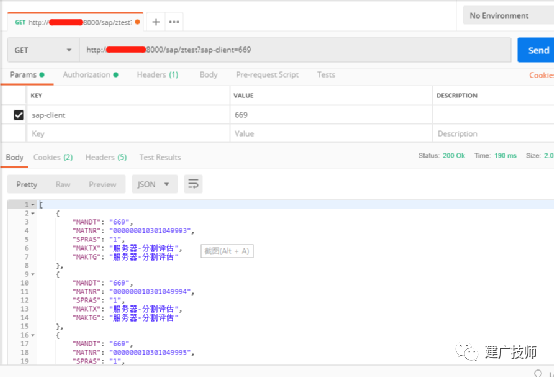Open the GET method dropdown

(x=43, y=50)
